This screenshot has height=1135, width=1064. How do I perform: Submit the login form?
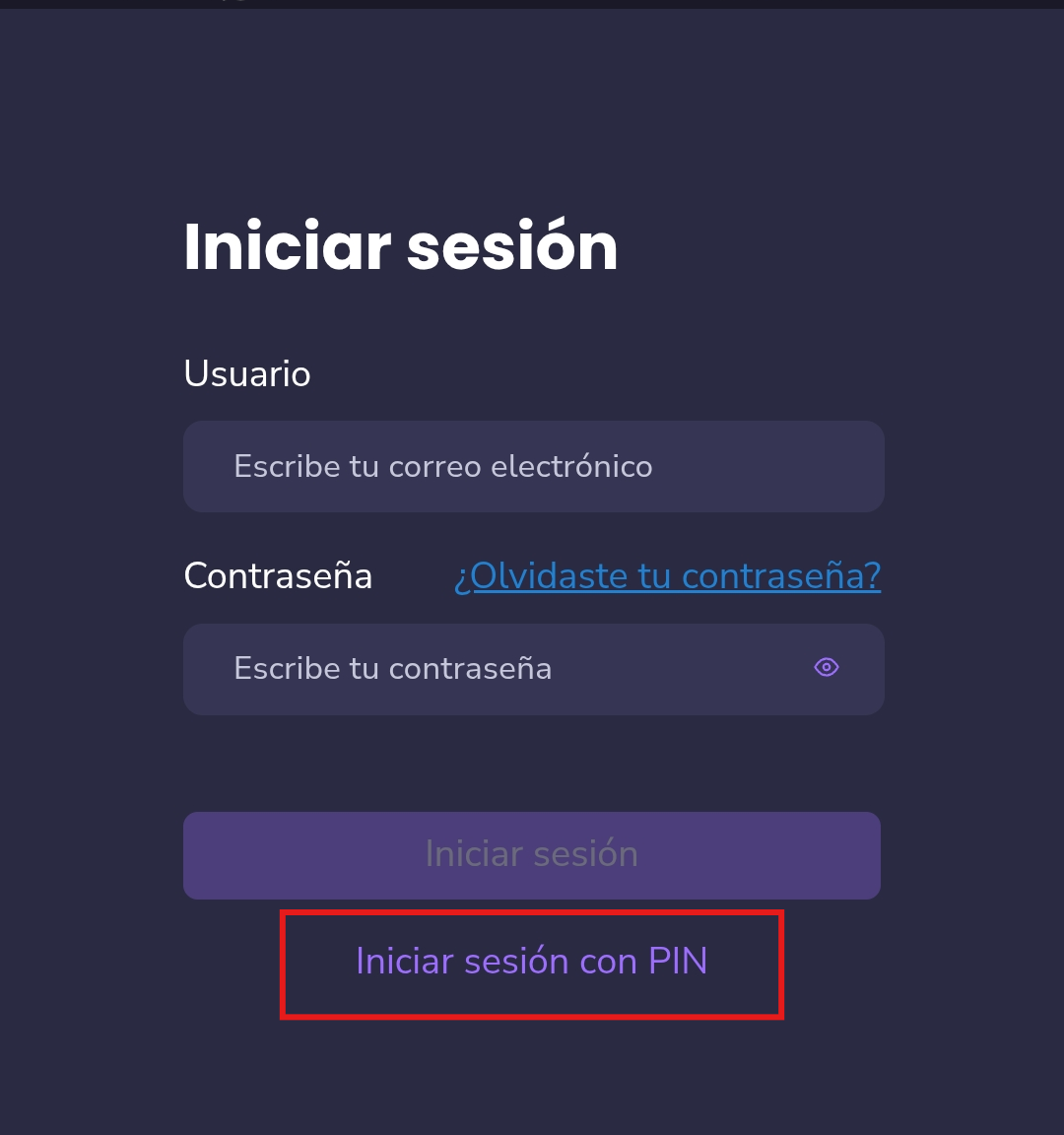click(x=532, y=855)
